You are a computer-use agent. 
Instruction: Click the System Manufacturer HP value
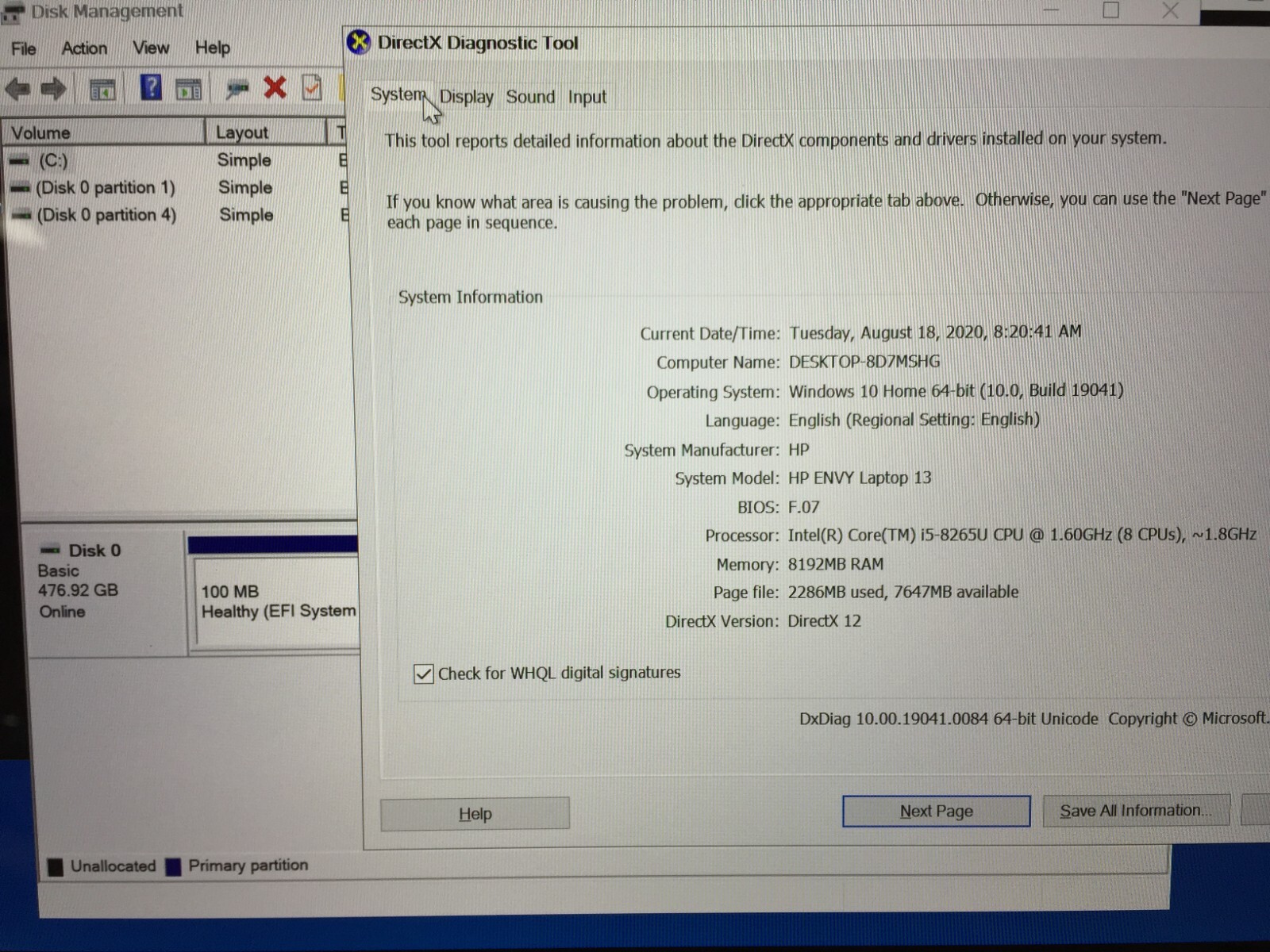(799, 450)
